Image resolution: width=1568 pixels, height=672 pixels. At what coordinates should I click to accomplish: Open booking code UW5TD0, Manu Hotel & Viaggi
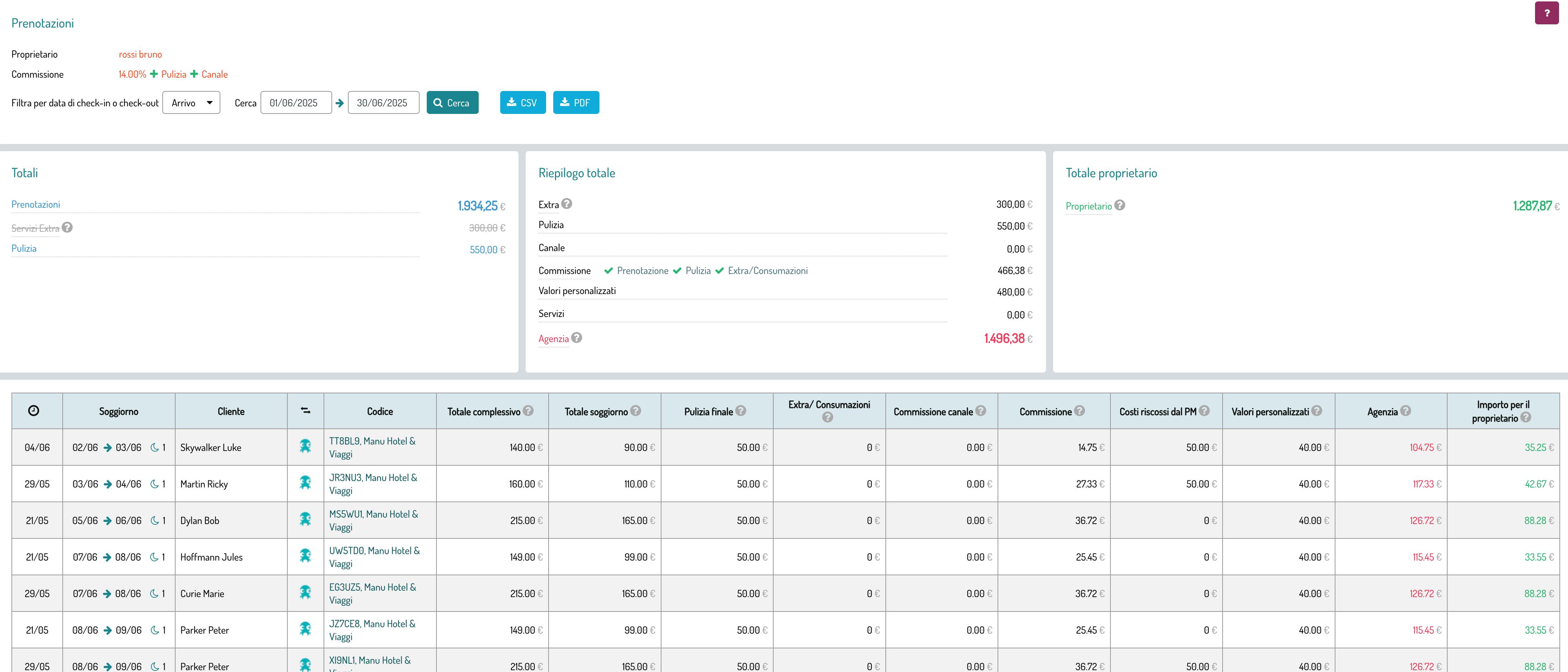pyautogui.click(x=374, y=557)
